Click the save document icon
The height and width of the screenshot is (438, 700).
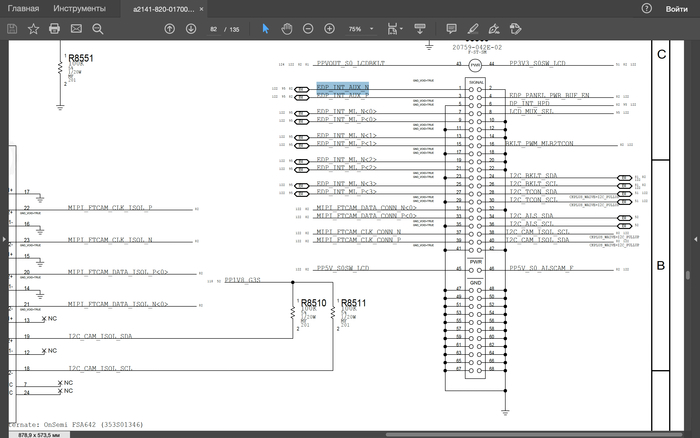pos(11,28)
